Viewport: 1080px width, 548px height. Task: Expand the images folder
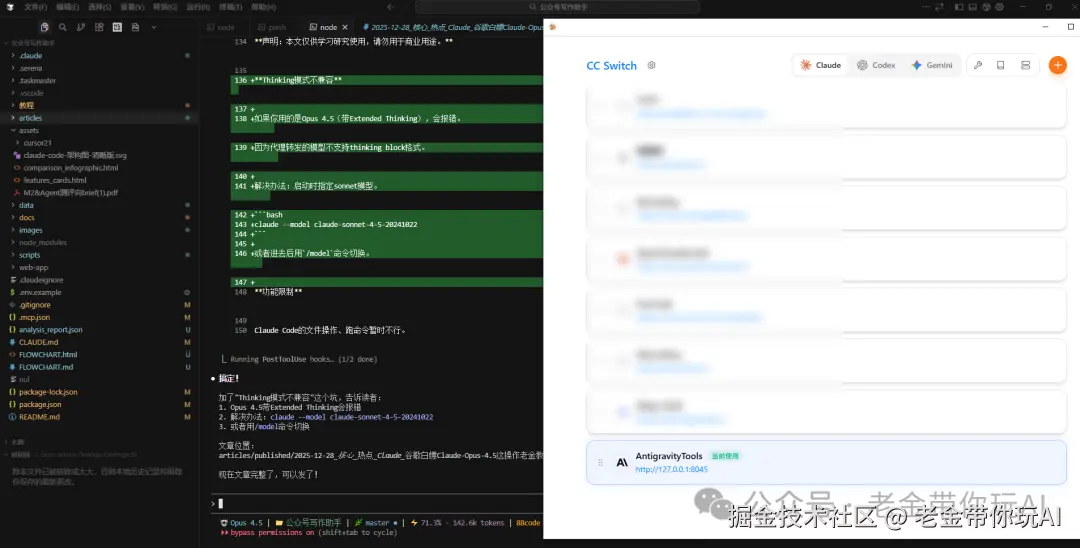click(30, 230)
